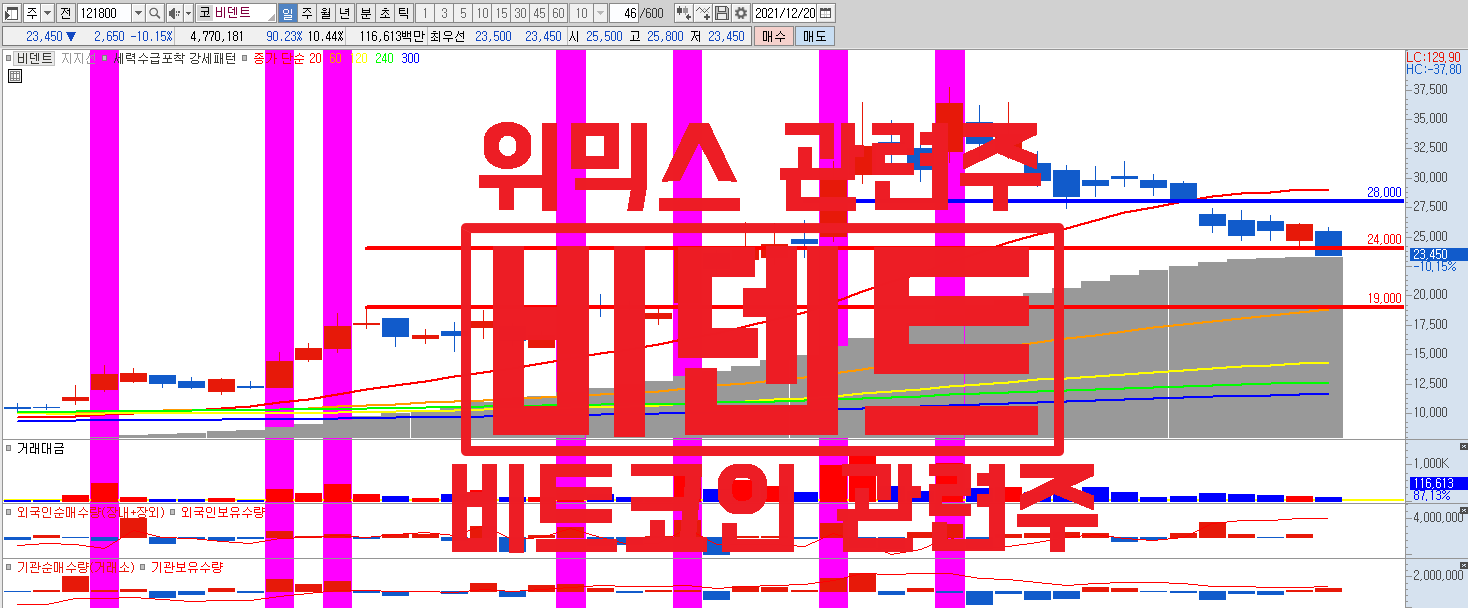This screenshot has width=1468, height=608.
Task: Click the 외국인보유수량 indicator label
Action: pyautogui.click(x=222, y=512)
